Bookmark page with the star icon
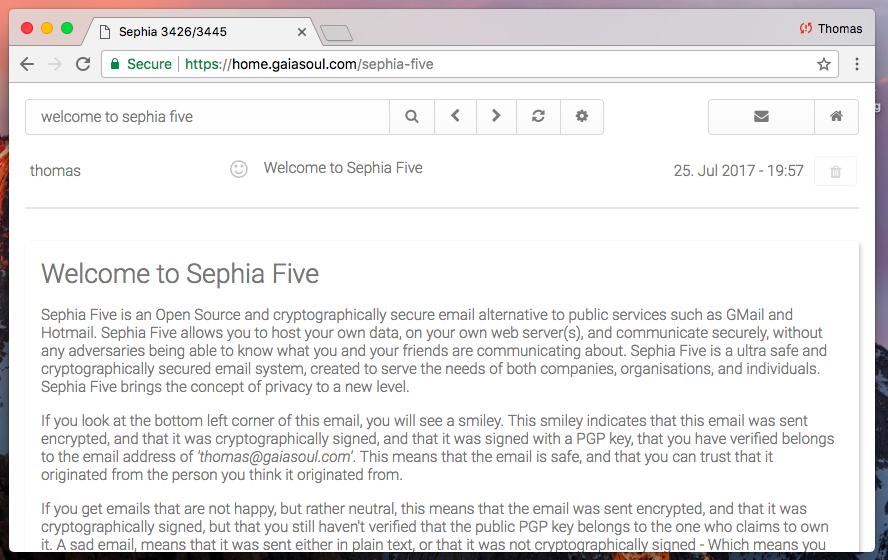 (823, 64)
